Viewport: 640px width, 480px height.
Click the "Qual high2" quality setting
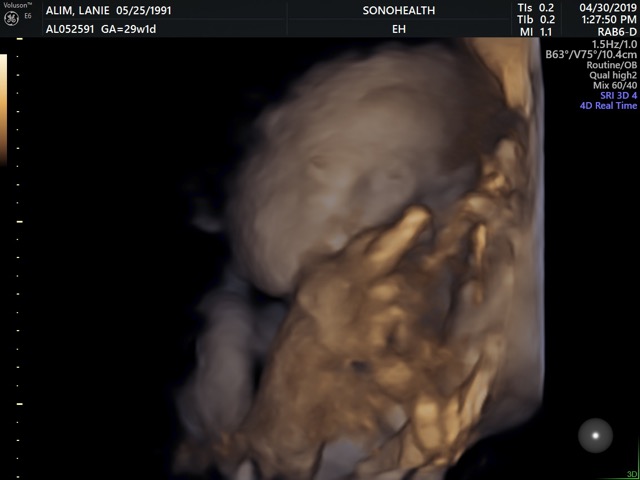tap(613, 75)
